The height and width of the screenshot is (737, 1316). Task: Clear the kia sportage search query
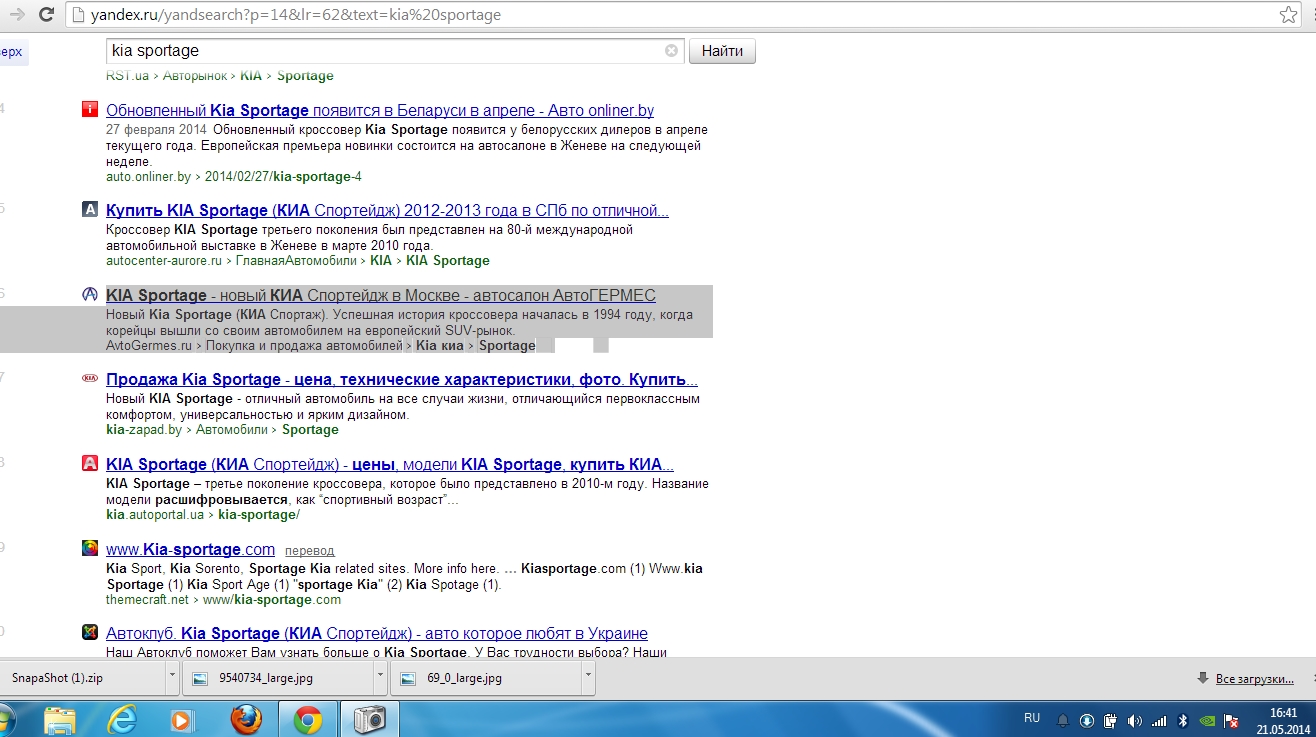coord(671,51)
